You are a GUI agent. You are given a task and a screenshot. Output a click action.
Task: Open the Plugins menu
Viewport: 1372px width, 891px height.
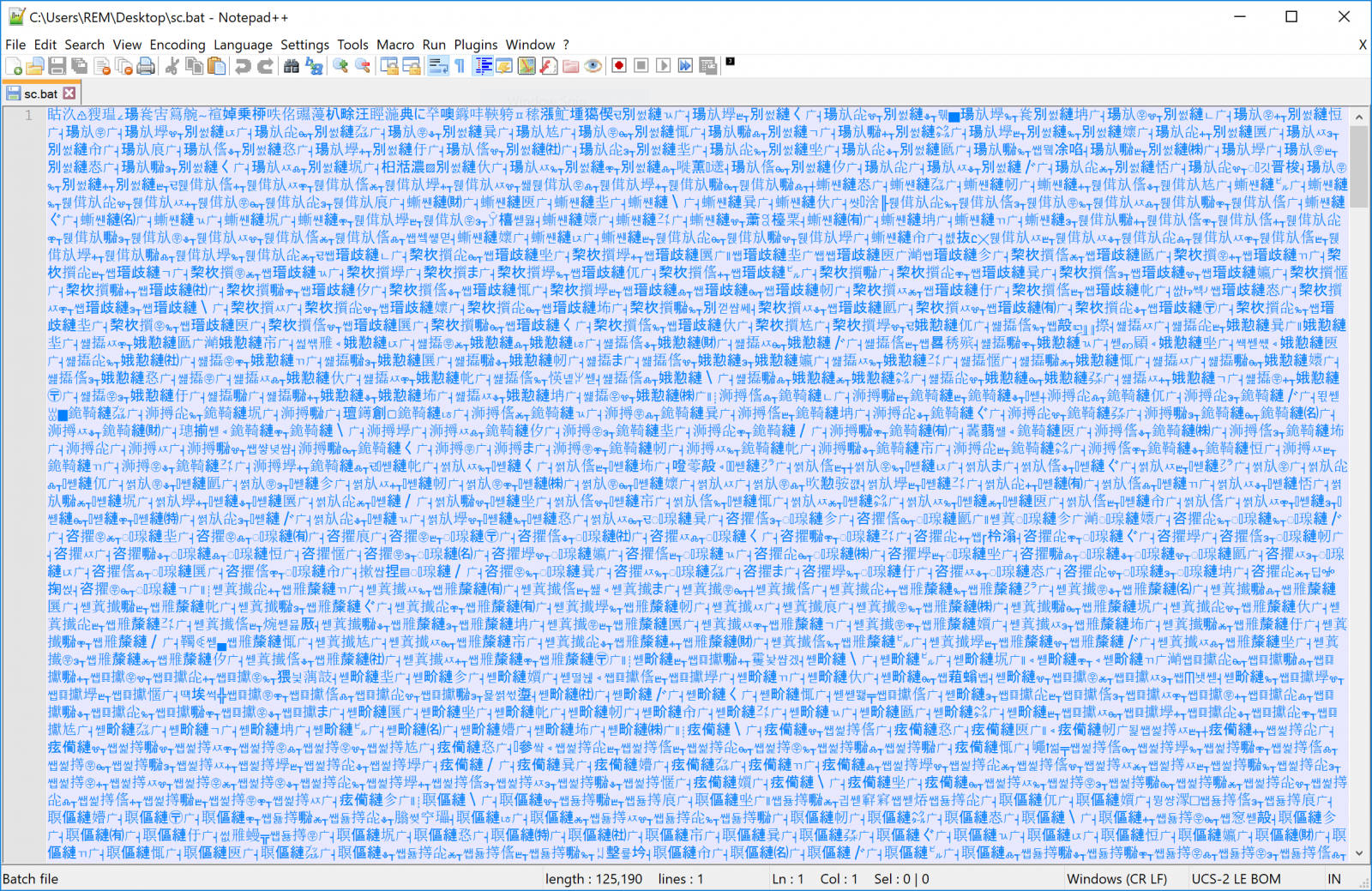click(x=475, y=45)
